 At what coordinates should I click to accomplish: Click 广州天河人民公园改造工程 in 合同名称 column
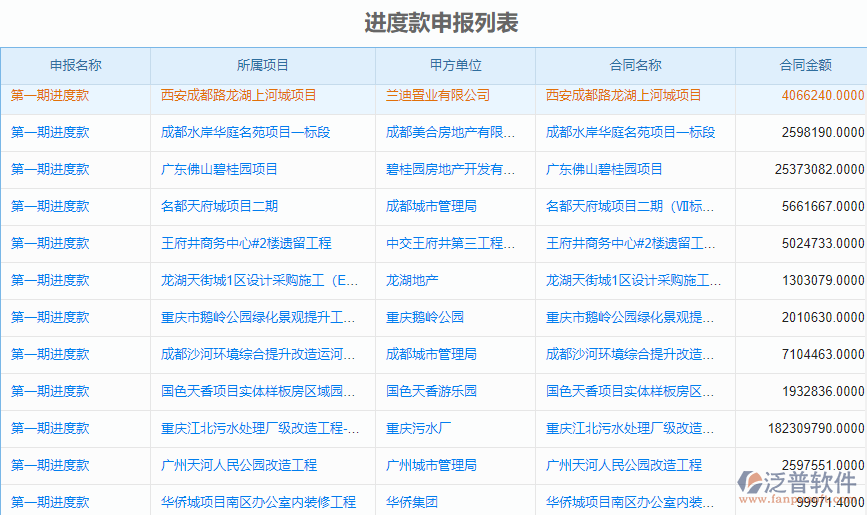point(624,465)
